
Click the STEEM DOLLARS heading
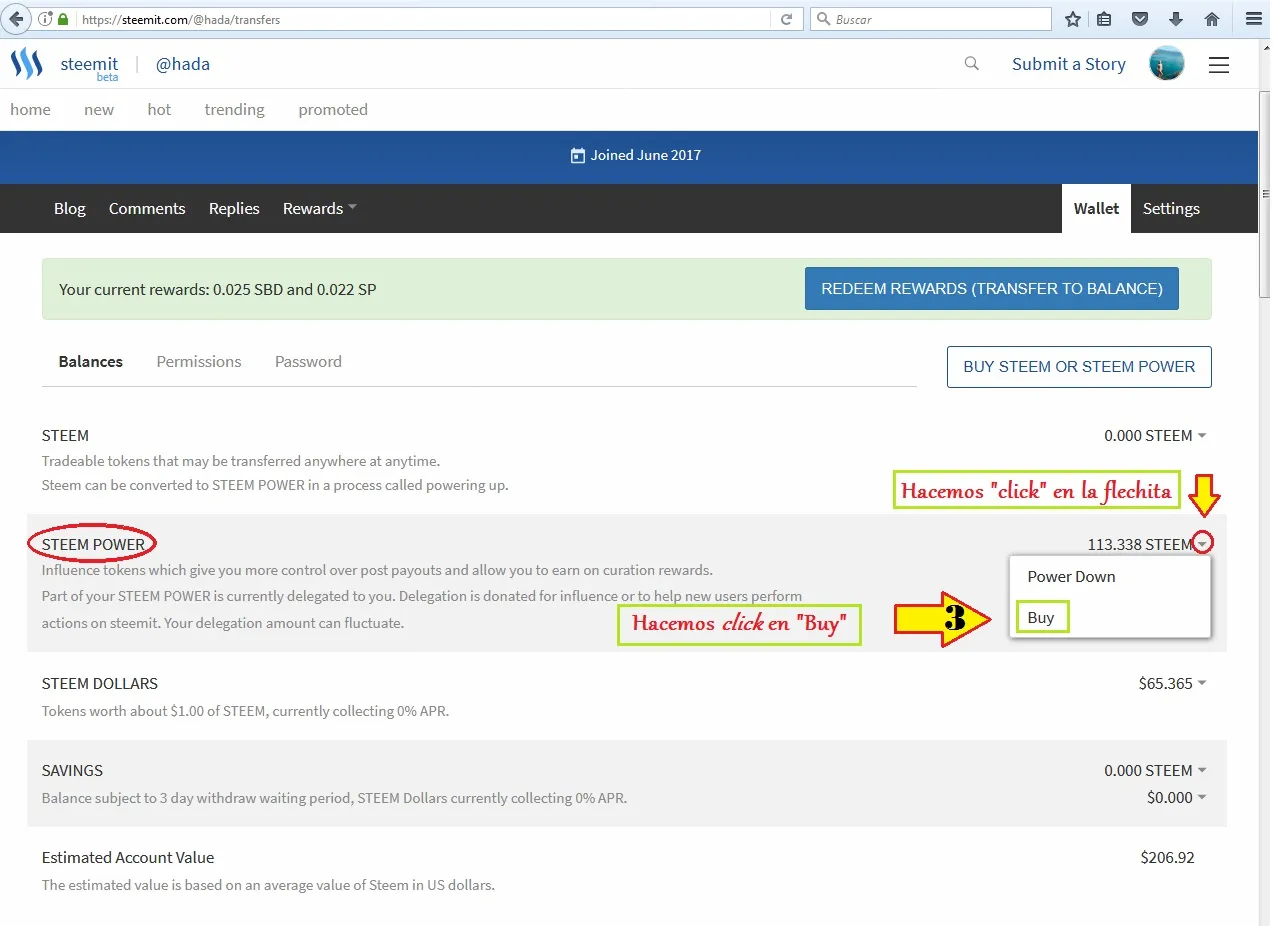[100, 684]
